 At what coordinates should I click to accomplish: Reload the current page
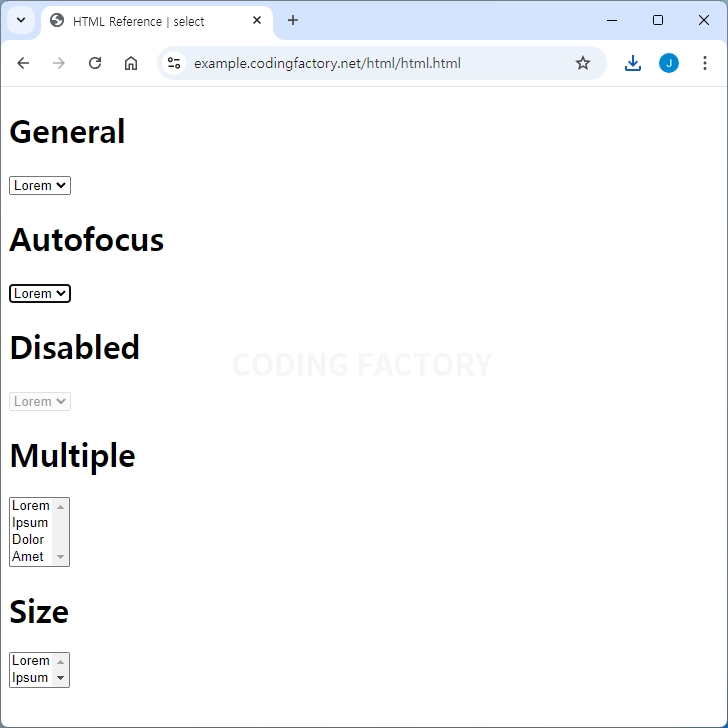coord(95,63)
